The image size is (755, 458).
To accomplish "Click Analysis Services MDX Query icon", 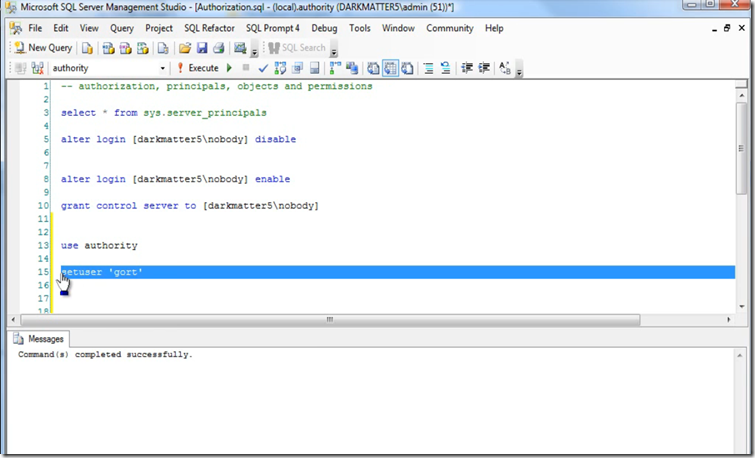I will pyautogui.click(x=108, y=48).
